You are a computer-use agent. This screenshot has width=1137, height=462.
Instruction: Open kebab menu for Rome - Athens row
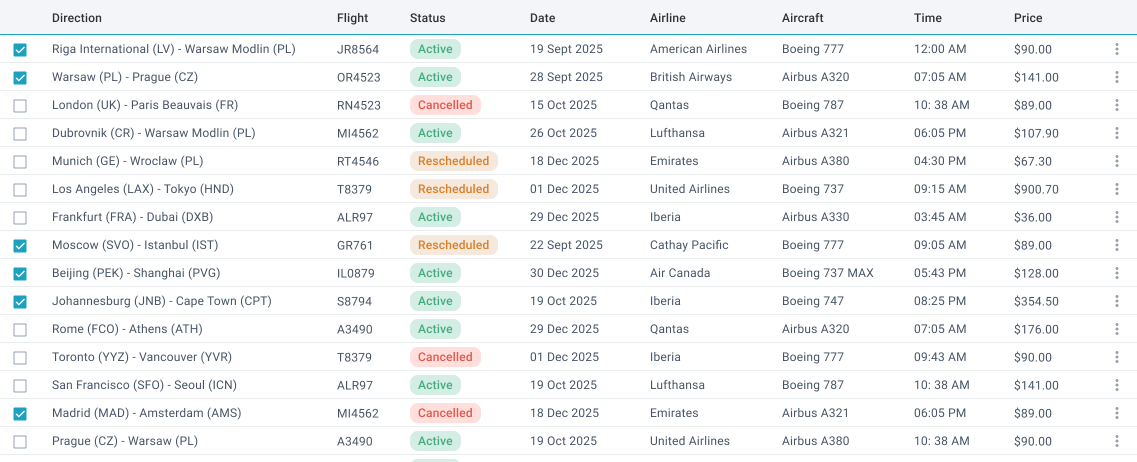1117,329
